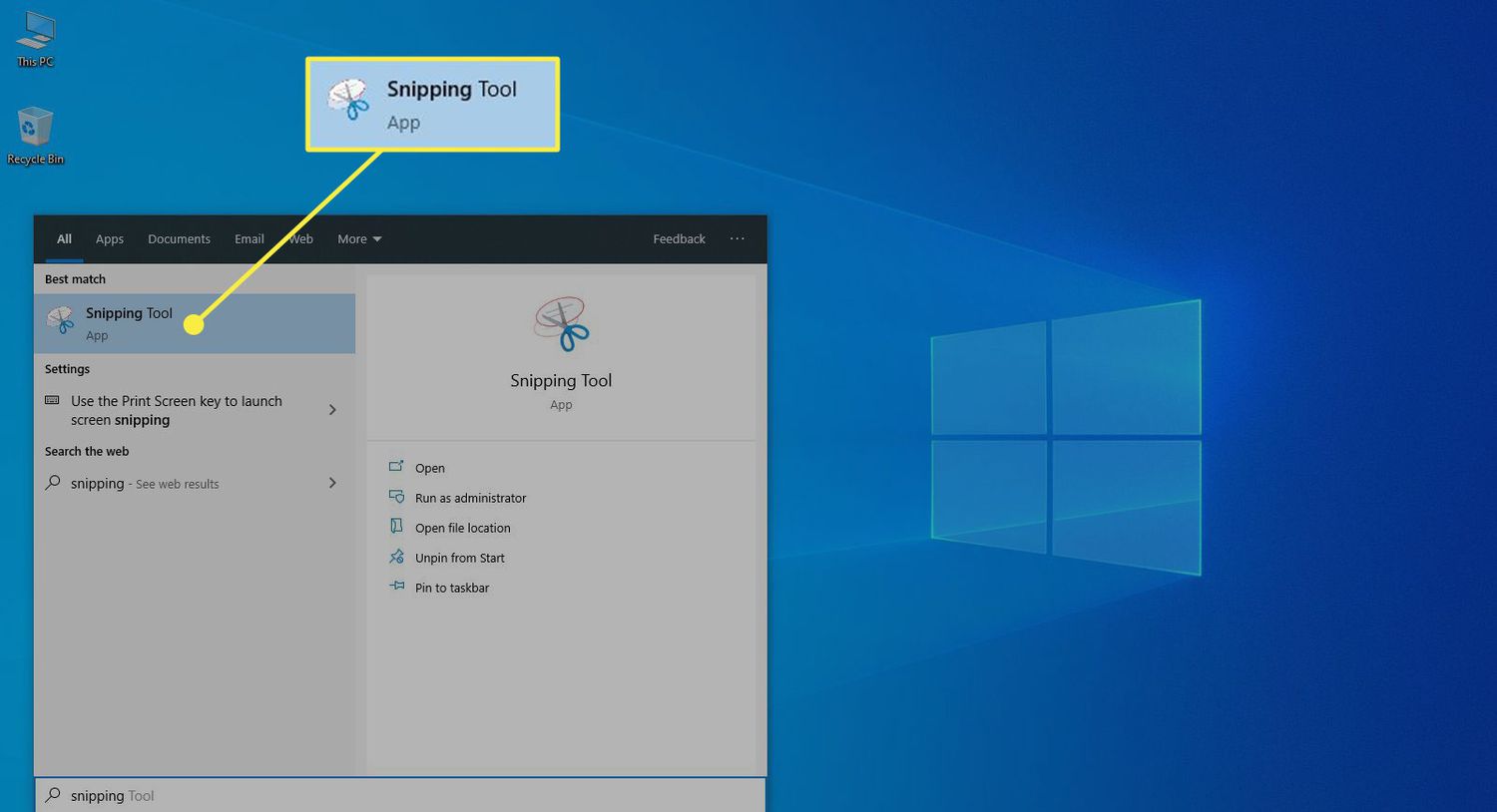1497x812 pixels.
Task: Switch to the Apps tab
Action: click(110, 239)
